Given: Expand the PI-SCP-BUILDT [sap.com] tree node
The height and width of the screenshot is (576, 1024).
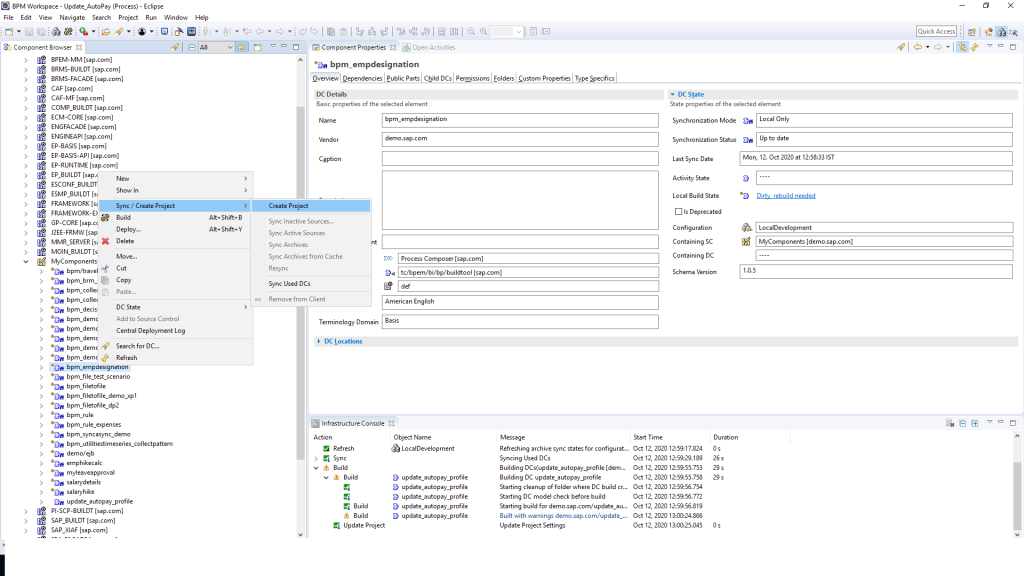Looking at the screenshot, I should point(26,511).
